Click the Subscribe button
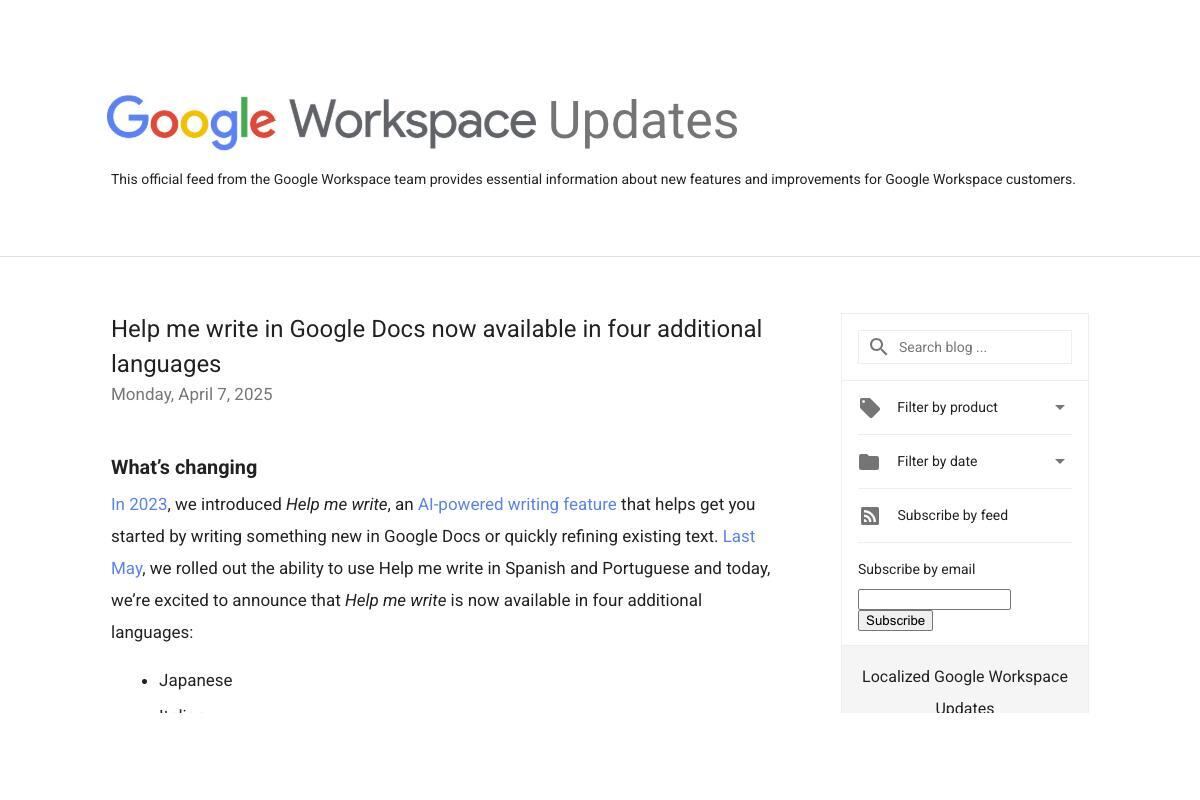Image resolution: width=1200 pixels, height=800 pixels. click(x=895, y=620)
